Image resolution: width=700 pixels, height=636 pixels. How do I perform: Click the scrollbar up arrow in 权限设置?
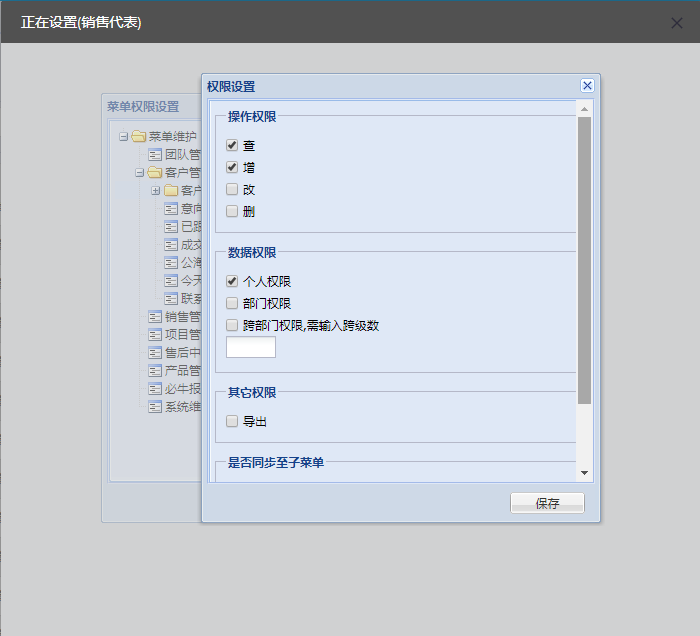click(584, 109)
